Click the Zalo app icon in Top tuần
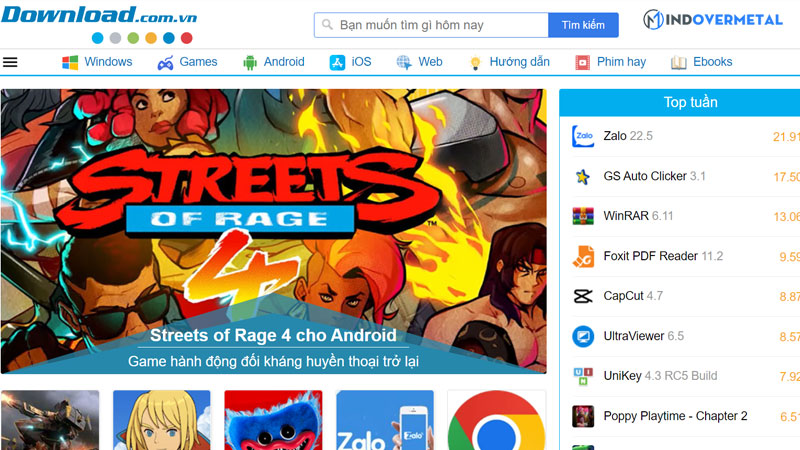The image size is (800, 450). coord(583,136)
